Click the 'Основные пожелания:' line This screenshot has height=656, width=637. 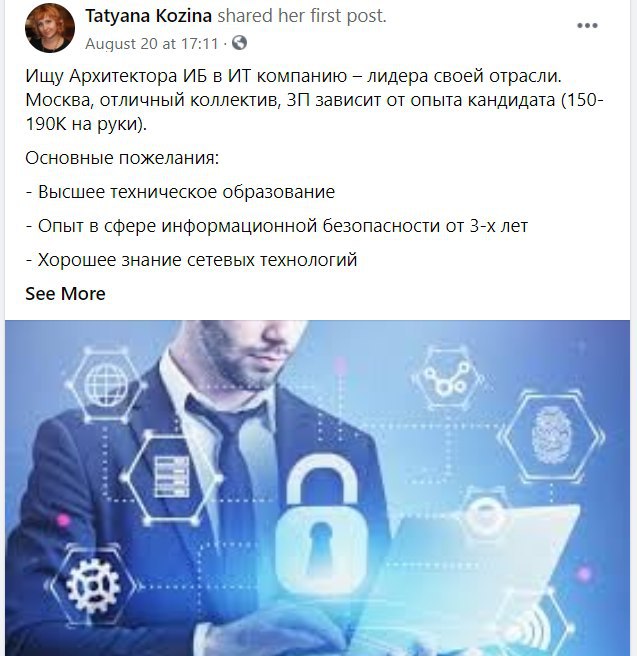click(122, 158)
